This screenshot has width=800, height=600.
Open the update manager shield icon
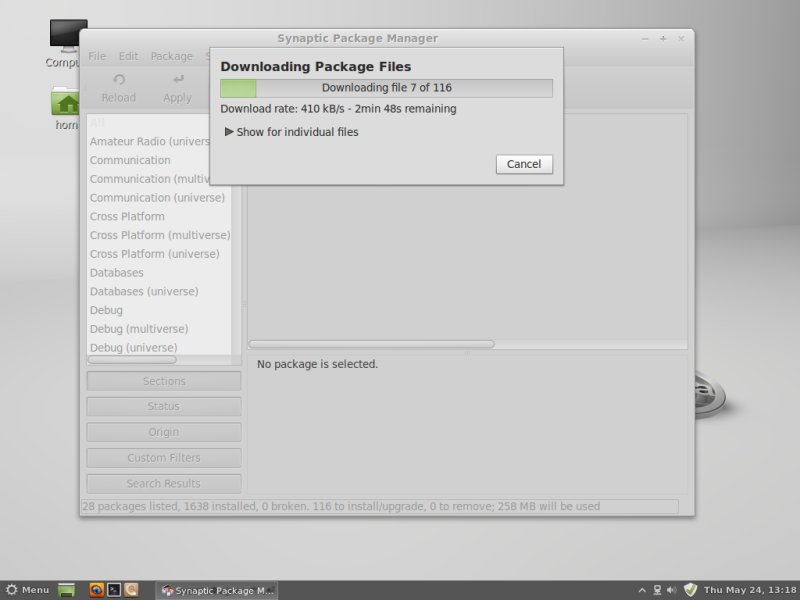(x=690, y=590)
